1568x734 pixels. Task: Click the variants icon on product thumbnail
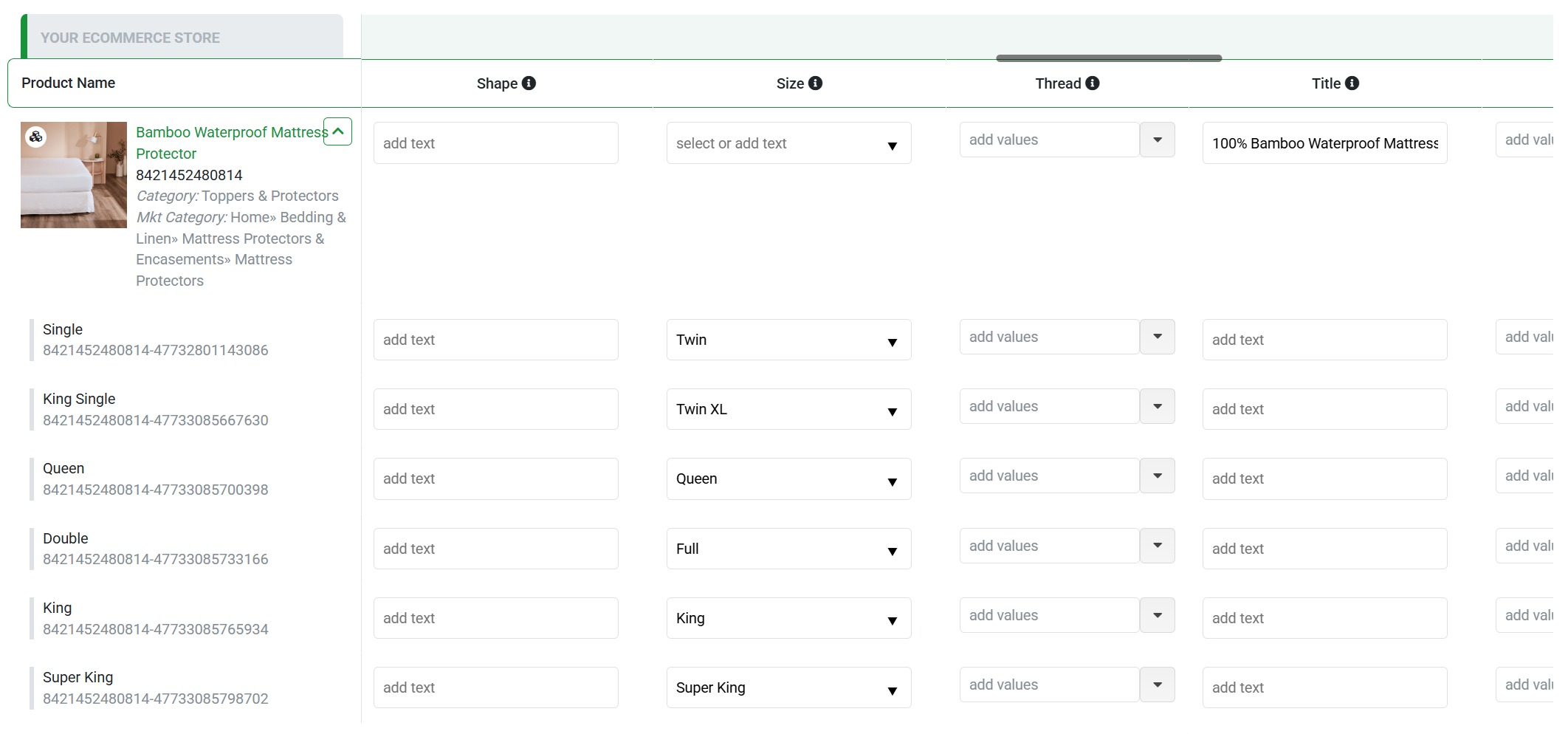click(x=35, y=137)
